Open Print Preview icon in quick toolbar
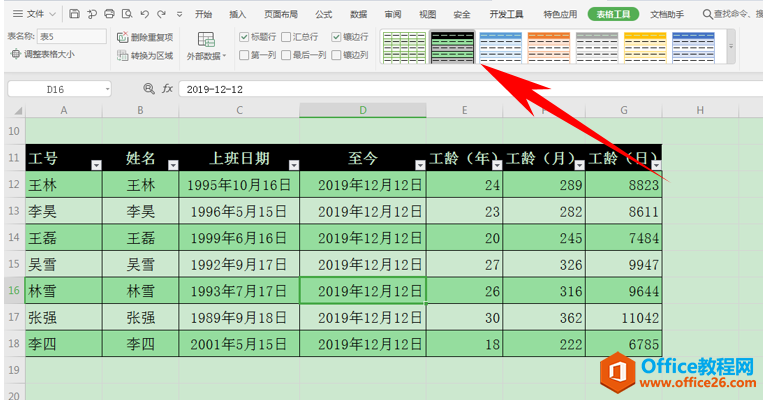The image size is (763, 400). 125,15
